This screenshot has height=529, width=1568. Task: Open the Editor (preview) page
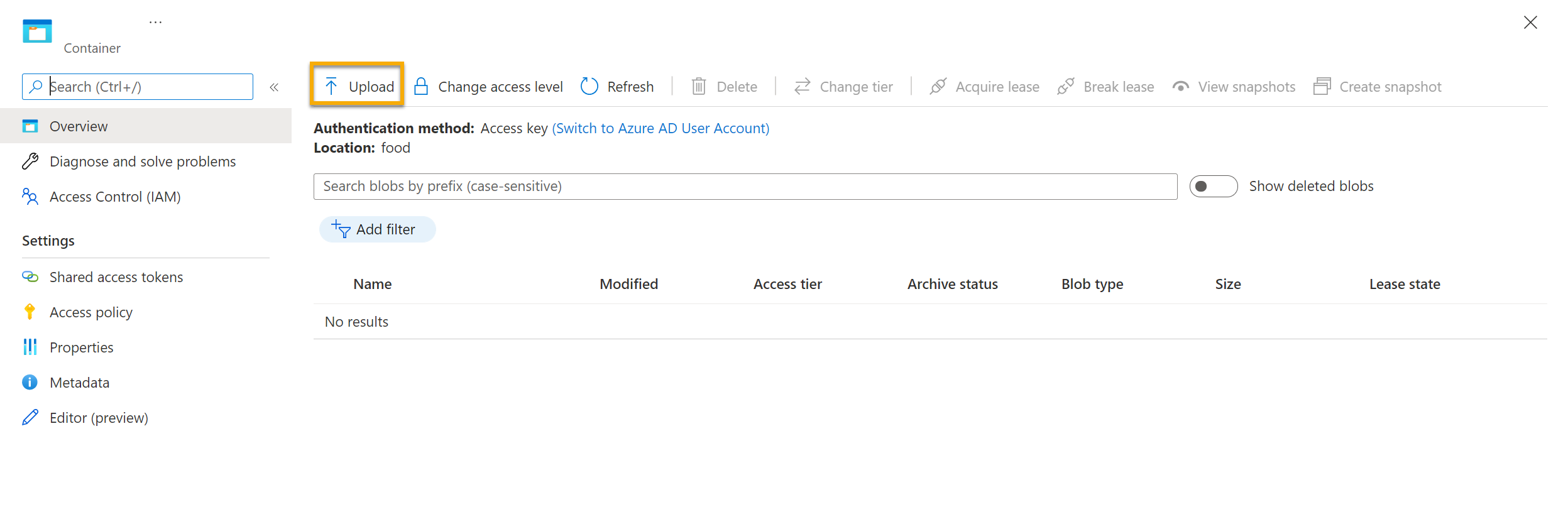click(99, 418)
